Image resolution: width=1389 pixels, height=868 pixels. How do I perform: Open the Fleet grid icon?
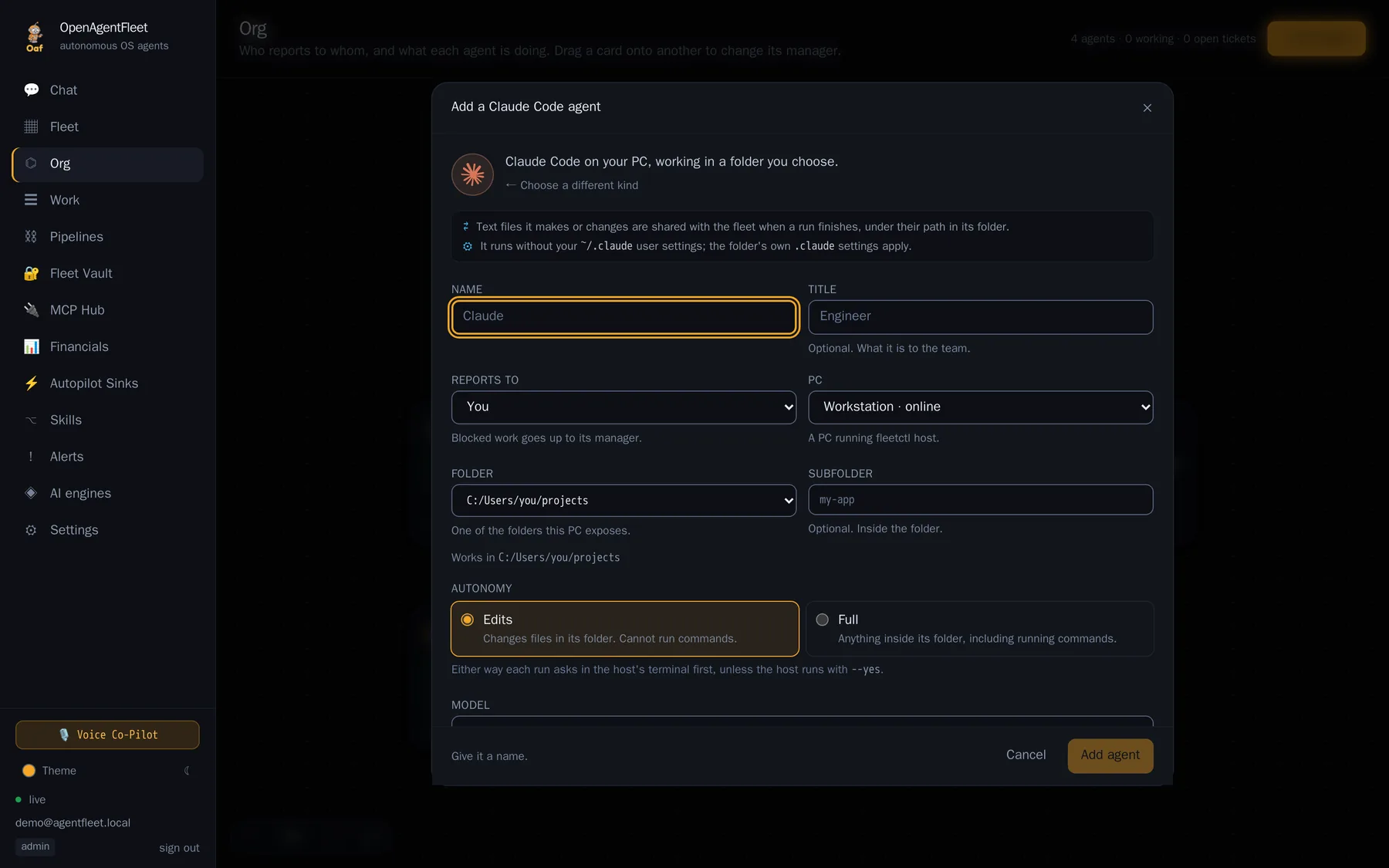coord(31,127)
